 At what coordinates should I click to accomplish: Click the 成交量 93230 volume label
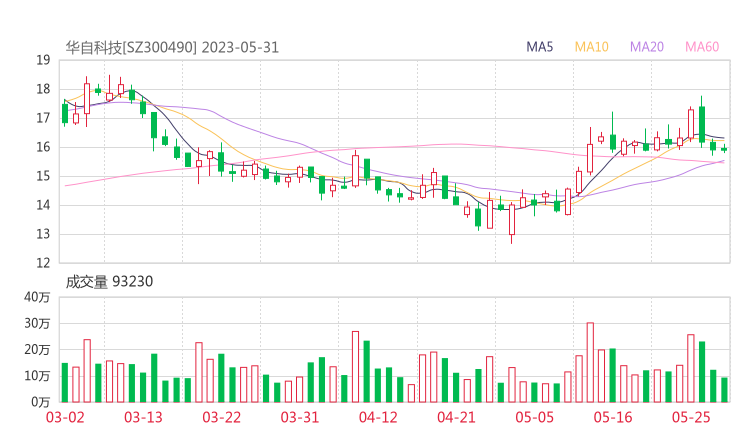point(109,282)
